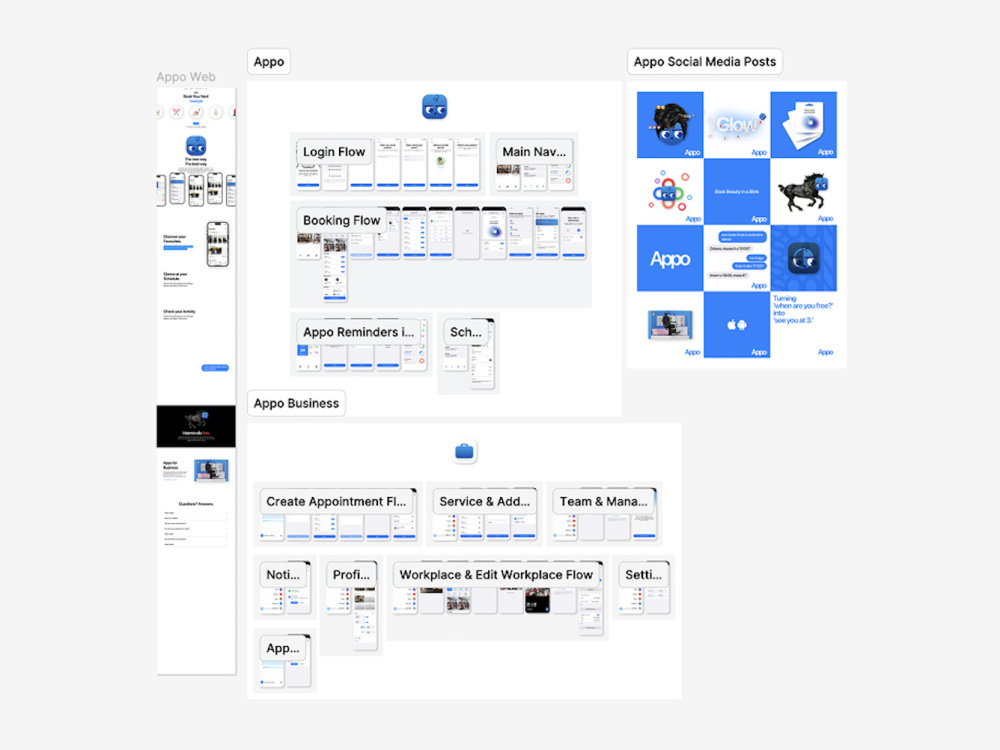
Task: Select the 'when are you free?' post
Action: pyautogui.click(x=804, y=325)
